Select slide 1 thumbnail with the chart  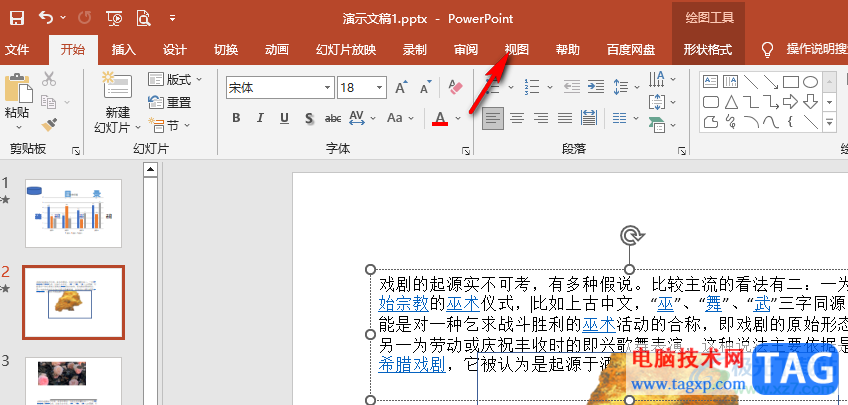(x=73, y=213)
